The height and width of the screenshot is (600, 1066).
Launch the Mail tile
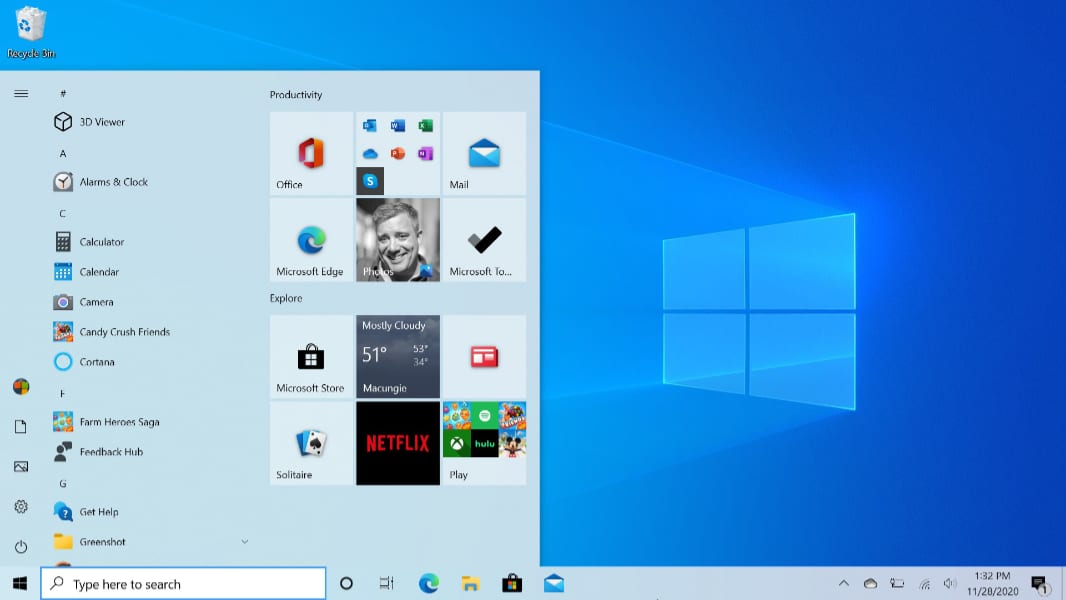[x=484, y=153]
